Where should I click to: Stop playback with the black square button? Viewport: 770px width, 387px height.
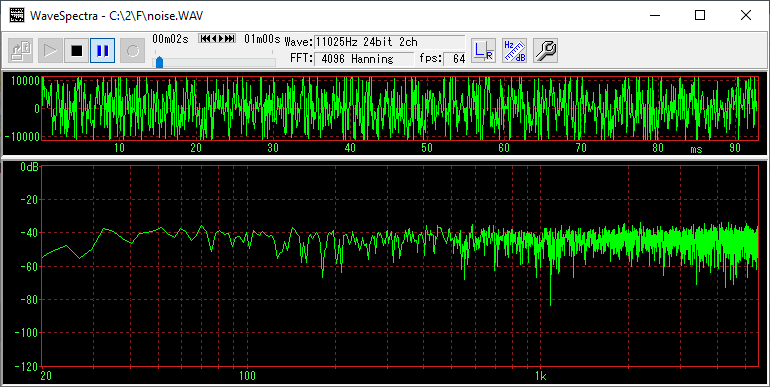(77, 51)
